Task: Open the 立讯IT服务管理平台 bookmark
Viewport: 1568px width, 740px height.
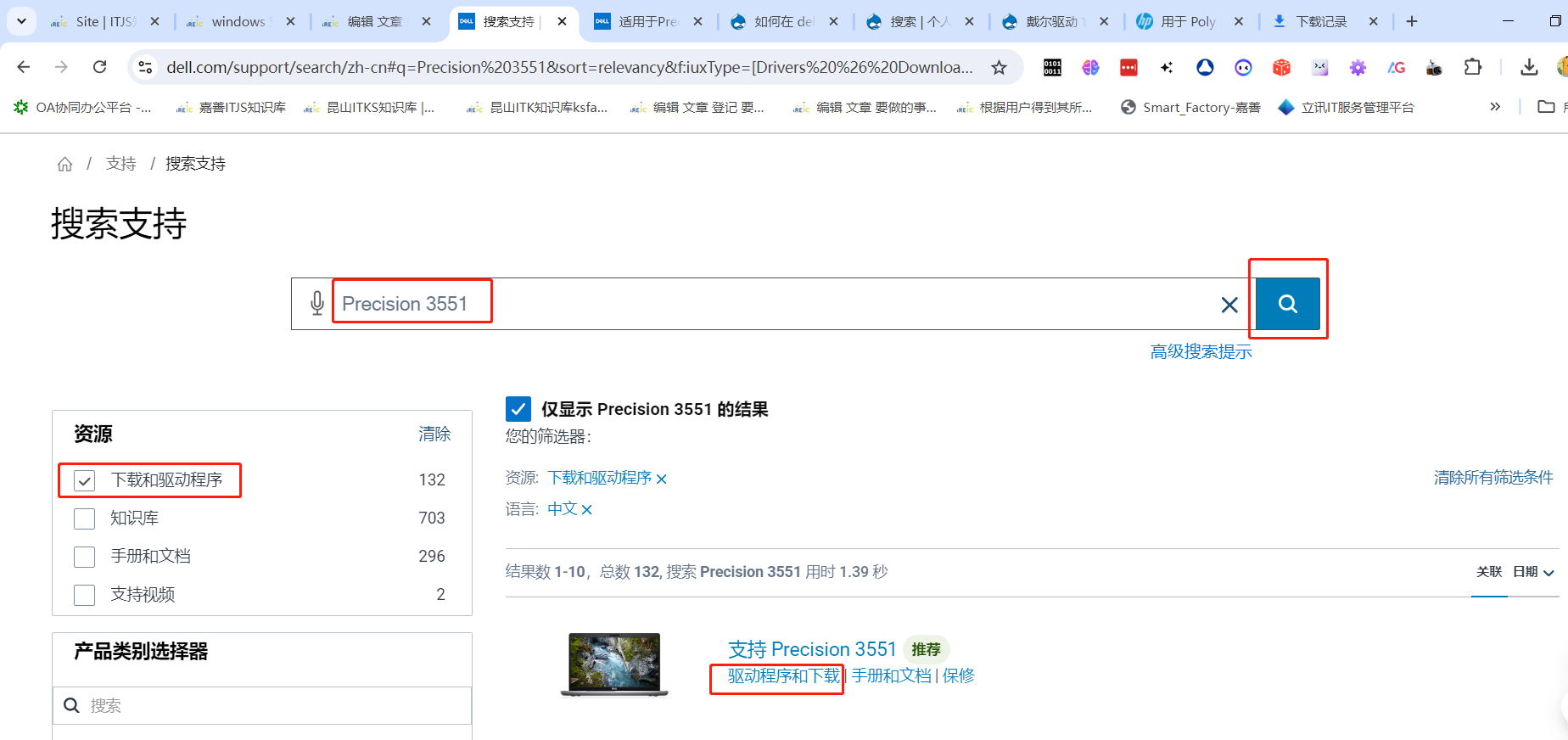Action: coord(1347,107)
